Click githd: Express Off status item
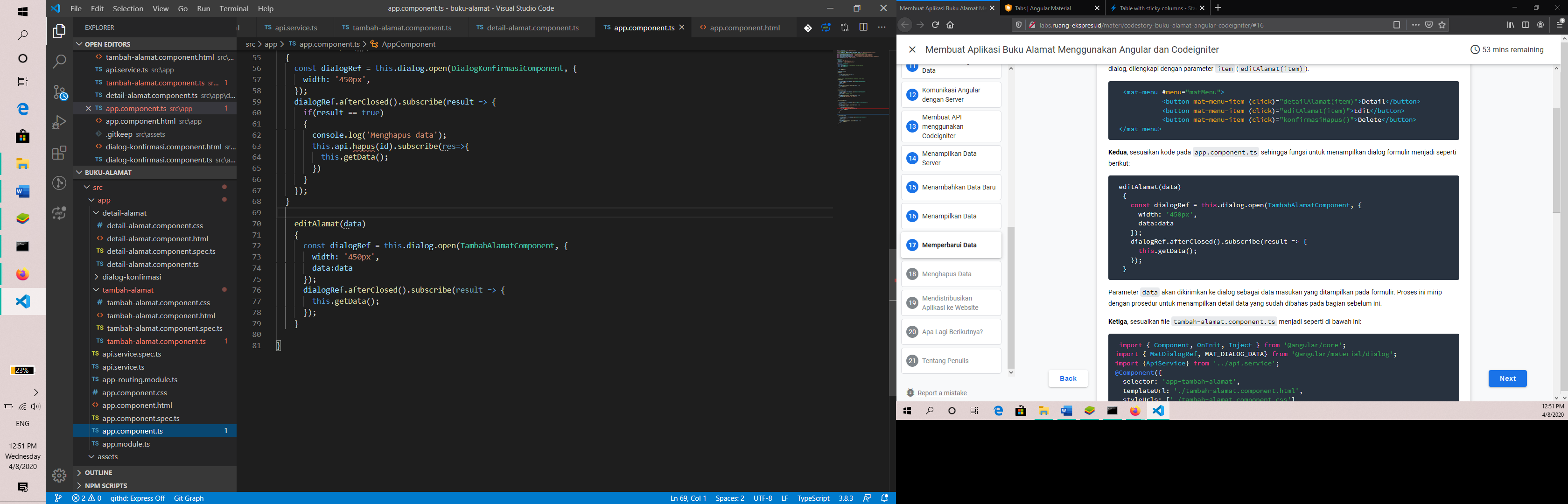 tap(138, 498)
